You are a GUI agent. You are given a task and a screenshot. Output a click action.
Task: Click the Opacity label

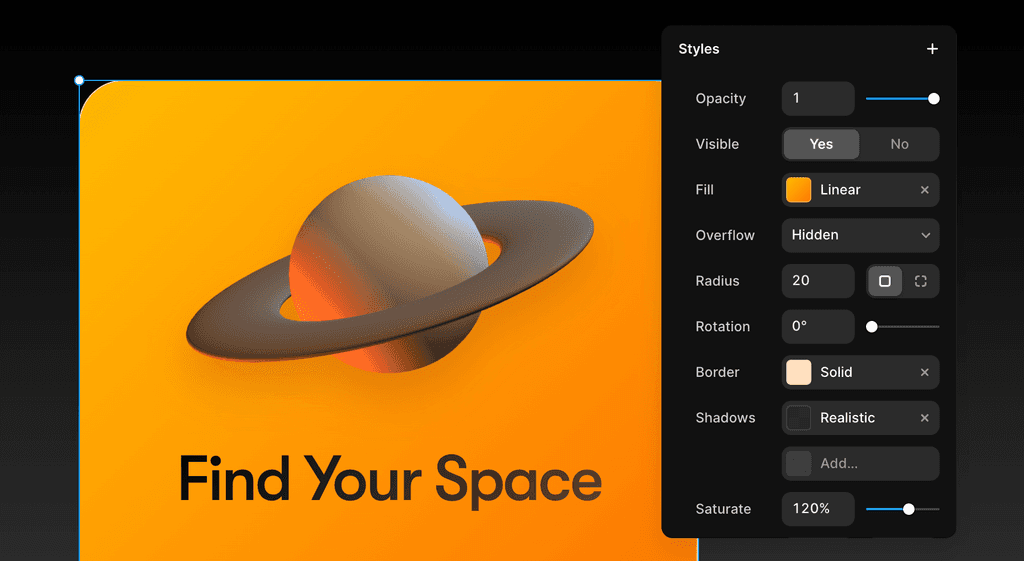(720, 99)
